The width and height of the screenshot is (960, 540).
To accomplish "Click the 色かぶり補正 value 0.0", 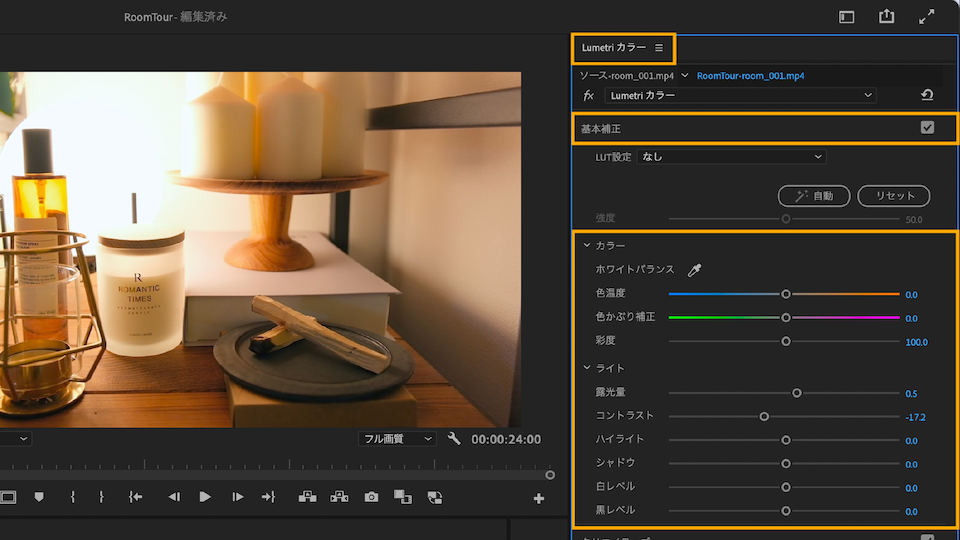I will tap(911, 318).
